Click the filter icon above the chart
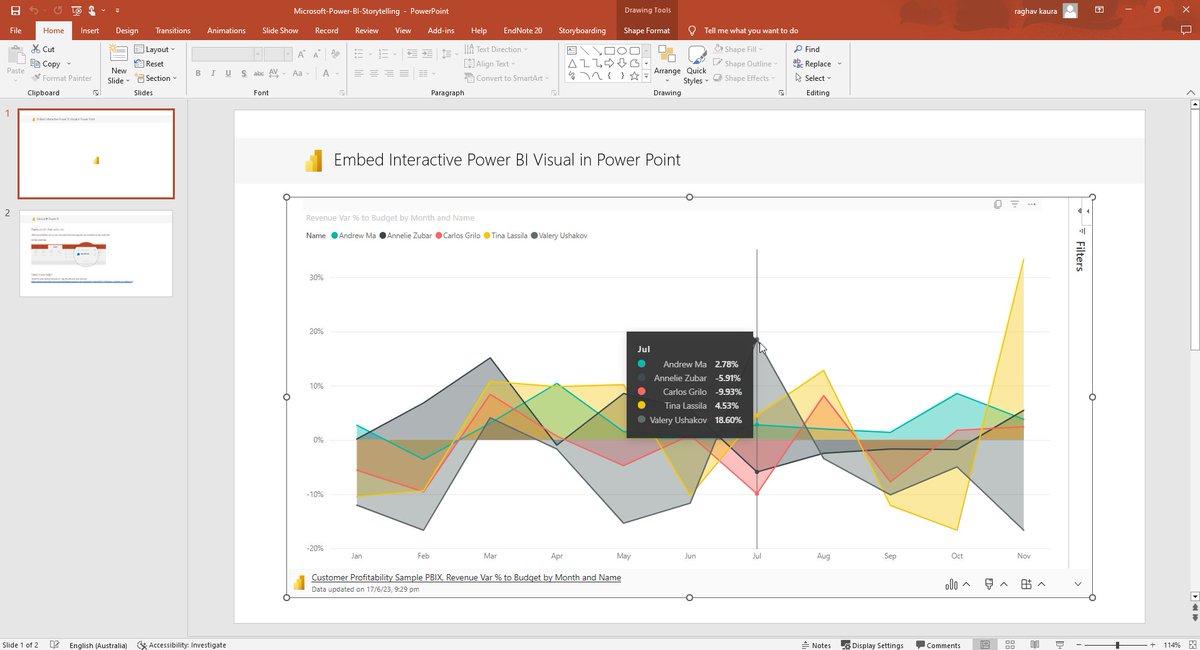Viewport: 1200px width, 650px height. pyautogui.click(x=1014, y=204)
